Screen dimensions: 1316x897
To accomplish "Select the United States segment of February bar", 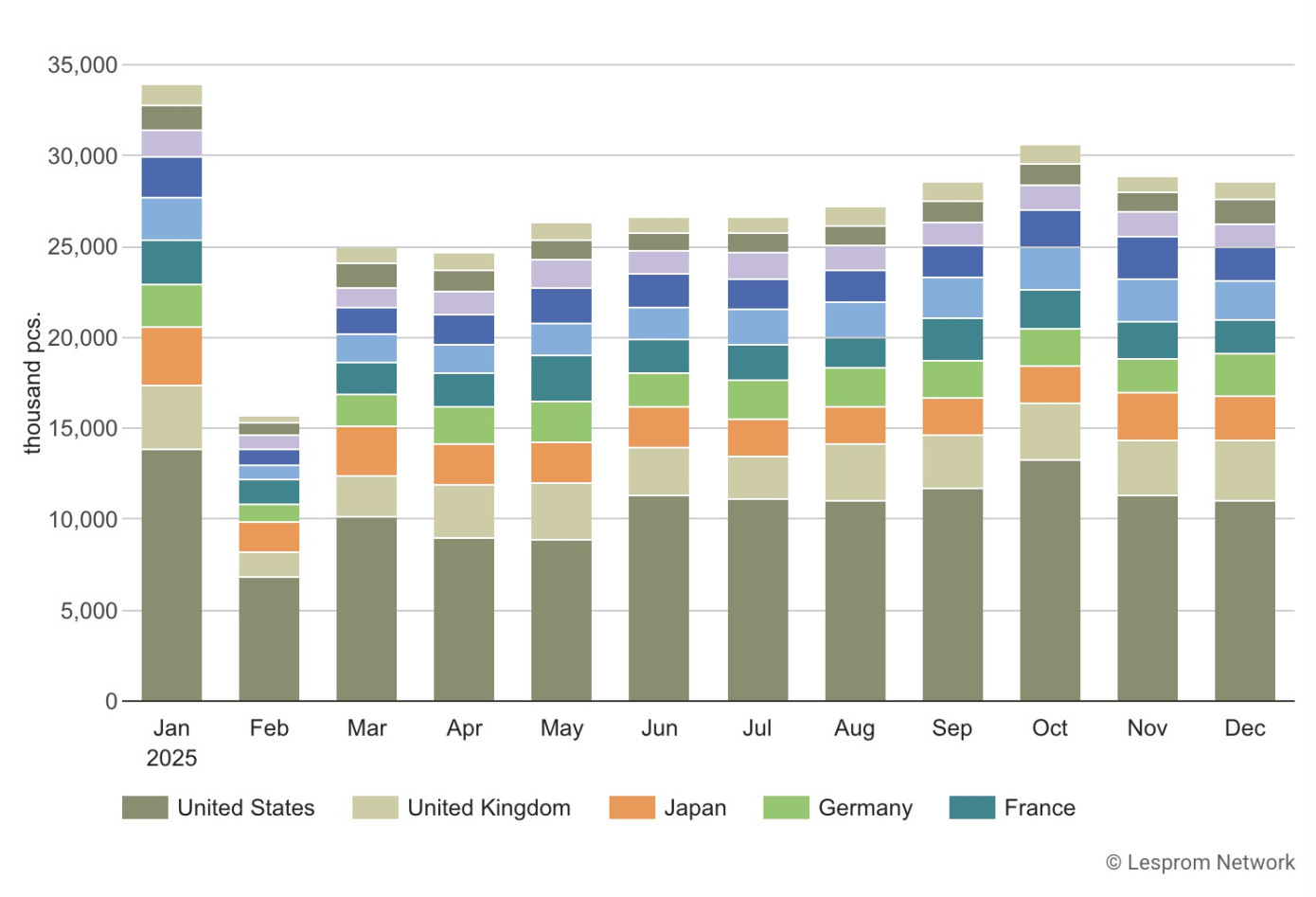I will pyautogui.click(x=269, y=638).
